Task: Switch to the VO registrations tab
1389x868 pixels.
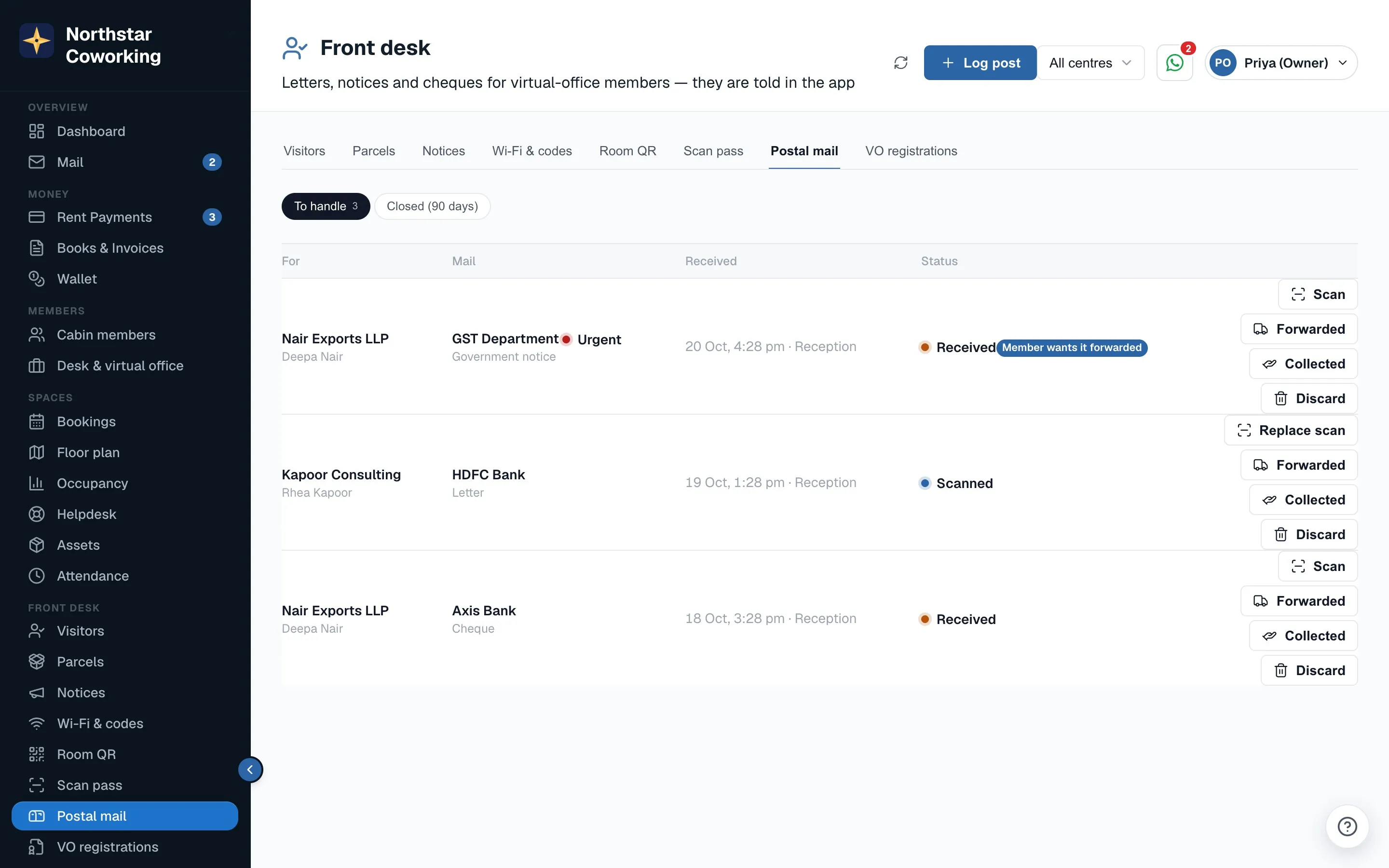Action: tap(911, 151)
